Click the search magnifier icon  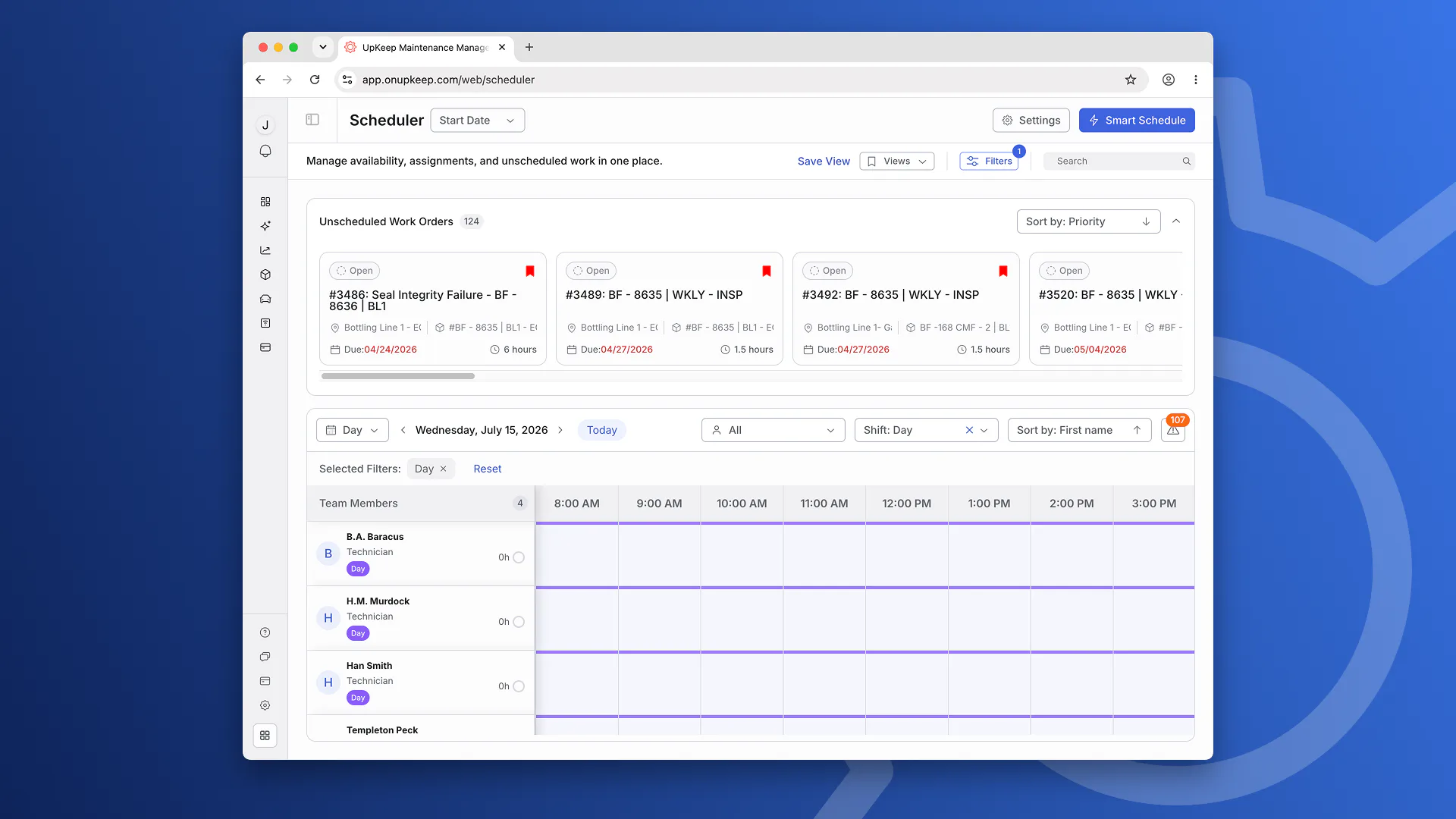coord(1187,161)
